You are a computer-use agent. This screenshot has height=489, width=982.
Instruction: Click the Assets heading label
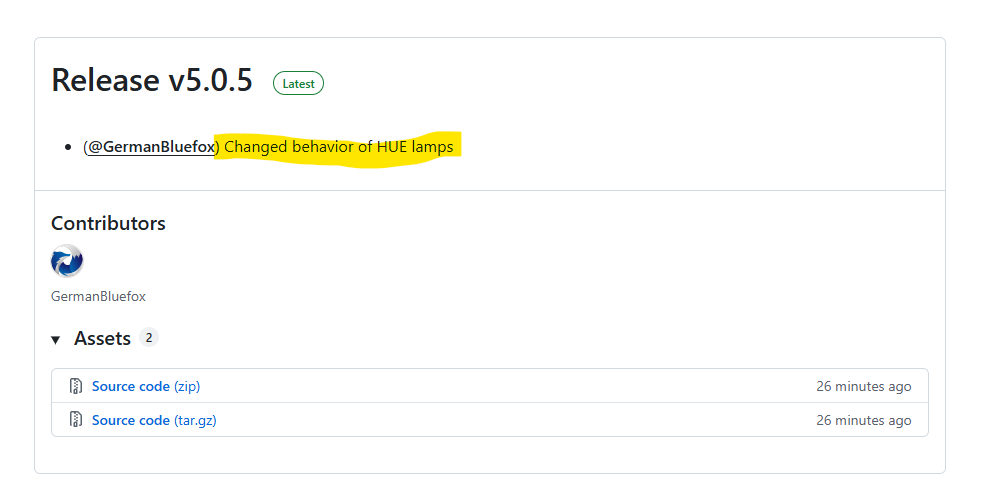(102, 339)
